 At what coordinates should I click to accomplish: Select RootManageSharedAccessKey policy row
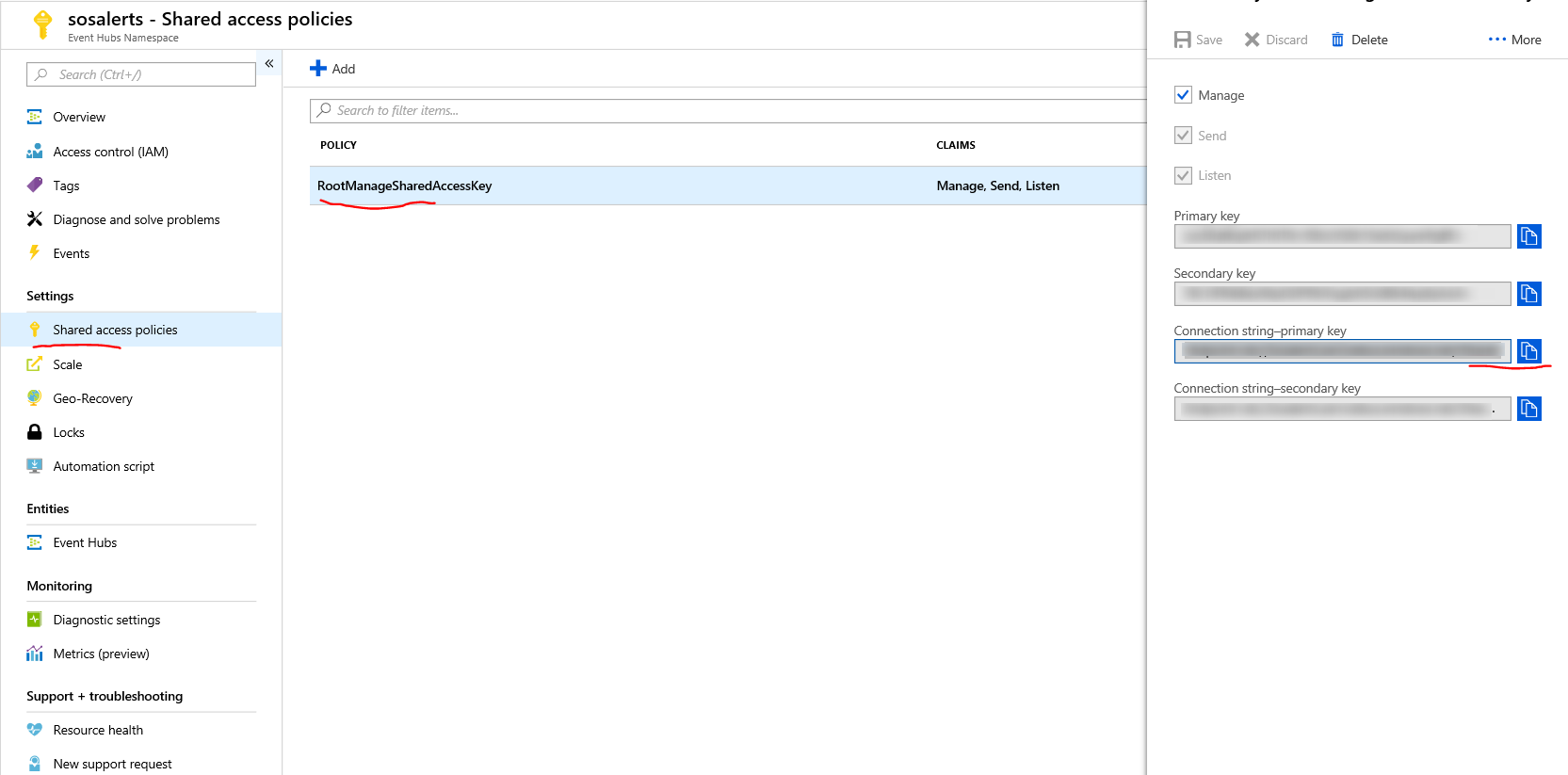click(x=728, y=186)
